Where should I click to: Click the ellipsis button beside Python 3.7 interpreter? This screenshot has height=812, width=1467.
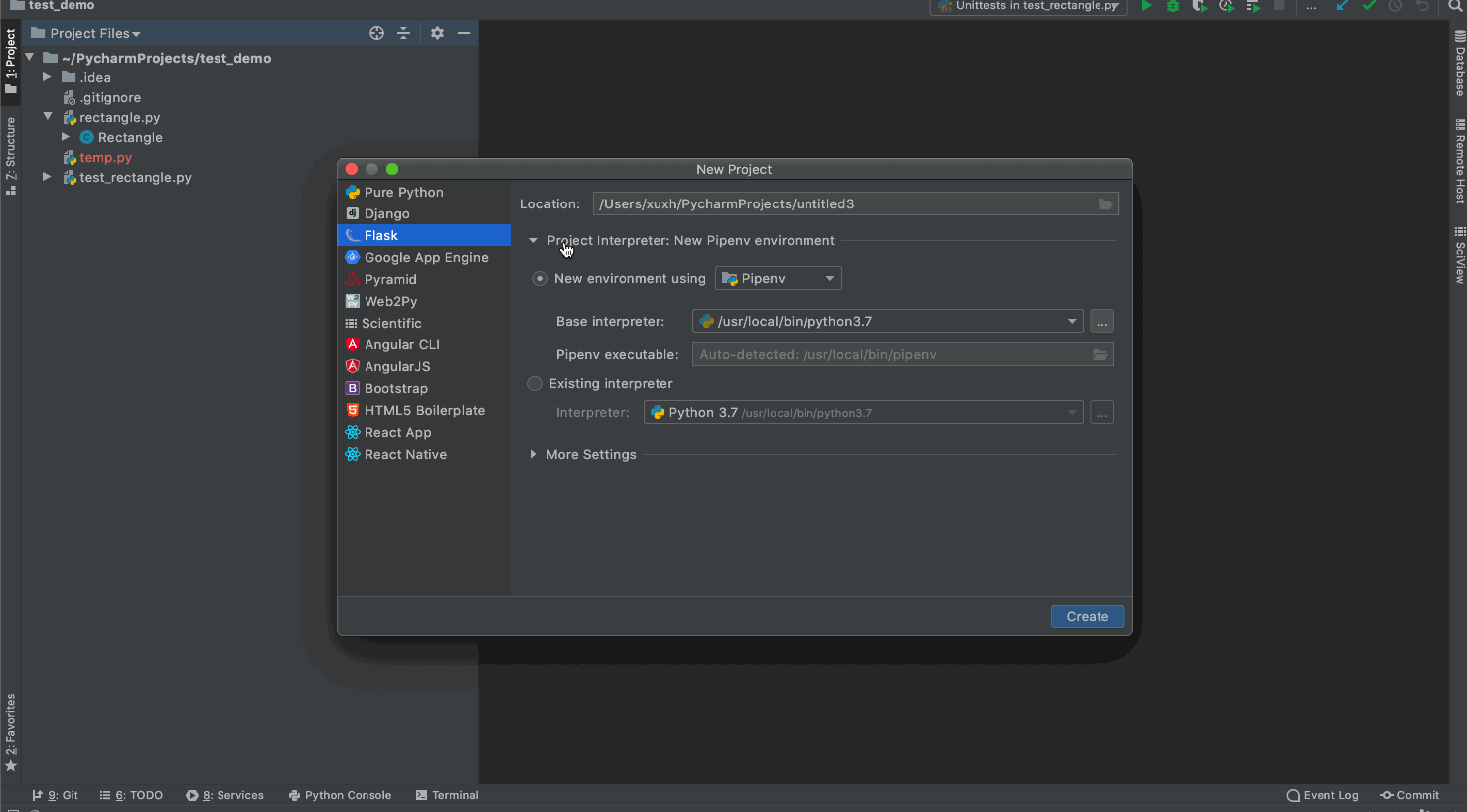click(1101, 412)
